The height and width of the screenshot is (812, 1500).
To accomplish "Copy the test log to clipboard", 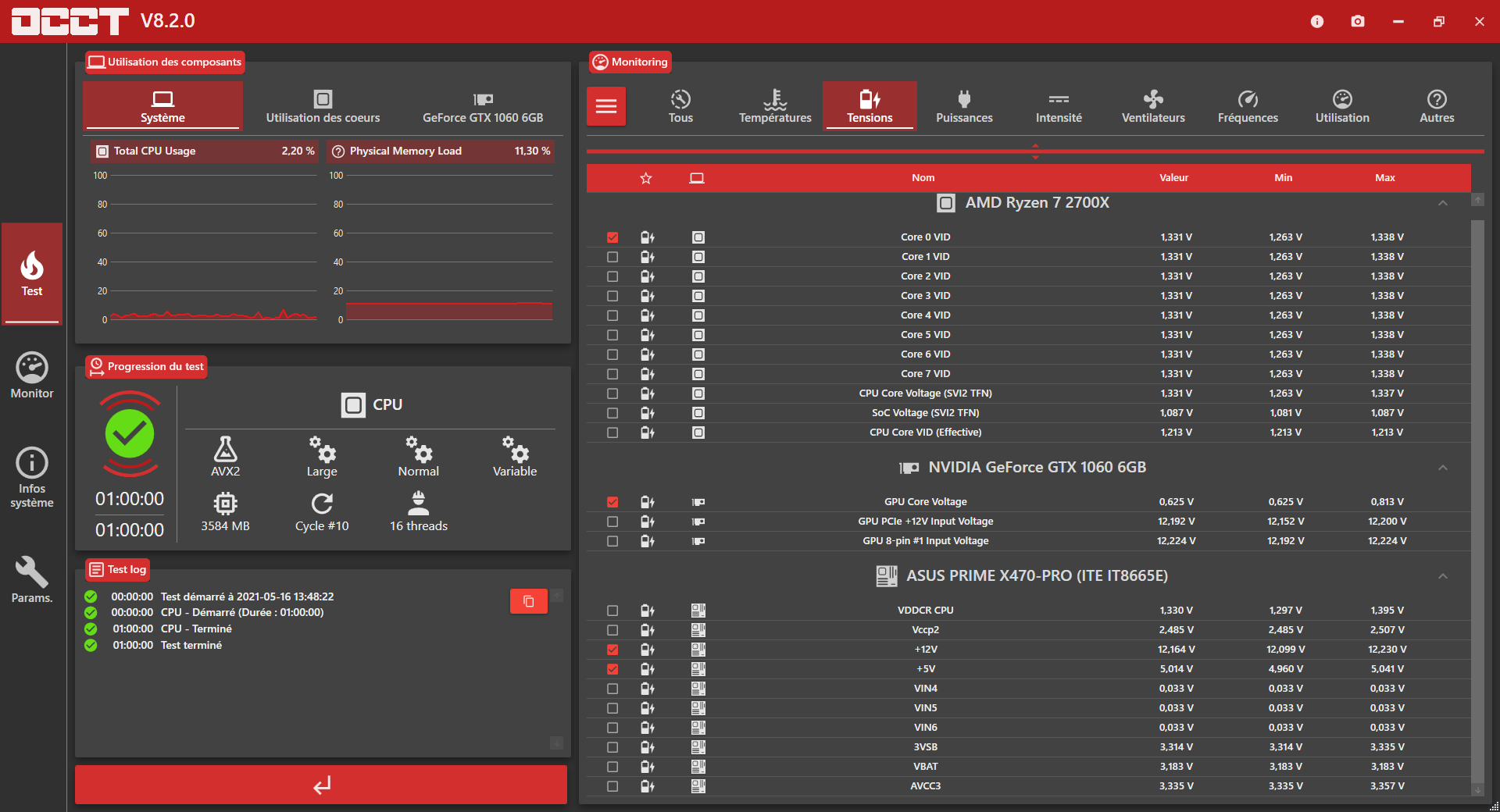I will 529,601.
